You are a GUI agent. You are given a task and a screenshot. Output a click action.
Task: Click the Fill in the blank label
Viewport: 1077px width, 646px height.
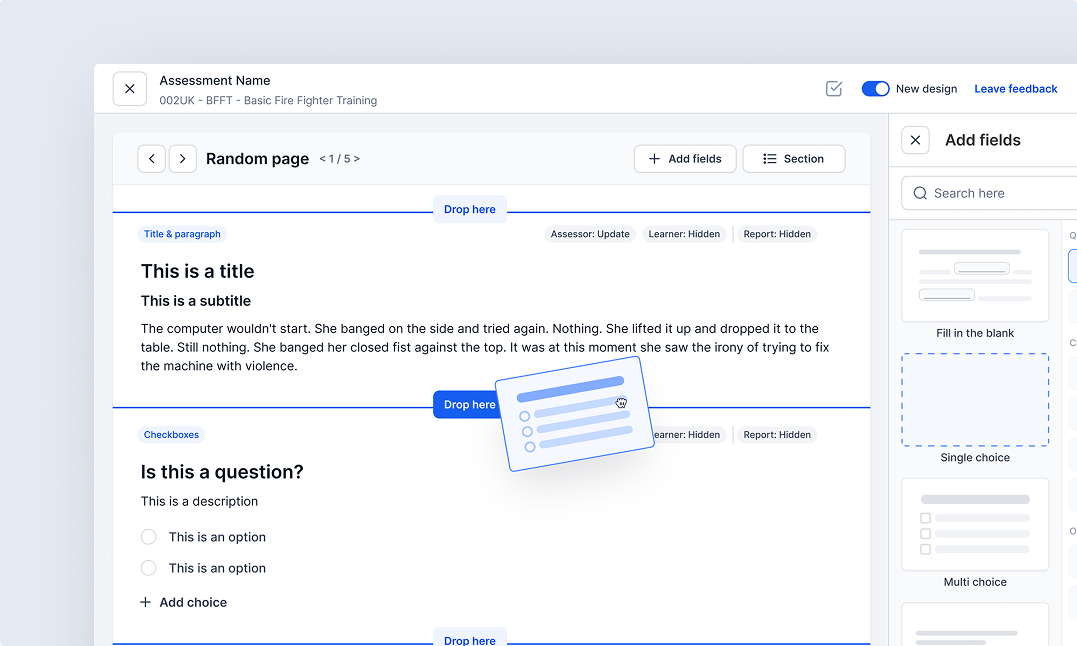975,333
